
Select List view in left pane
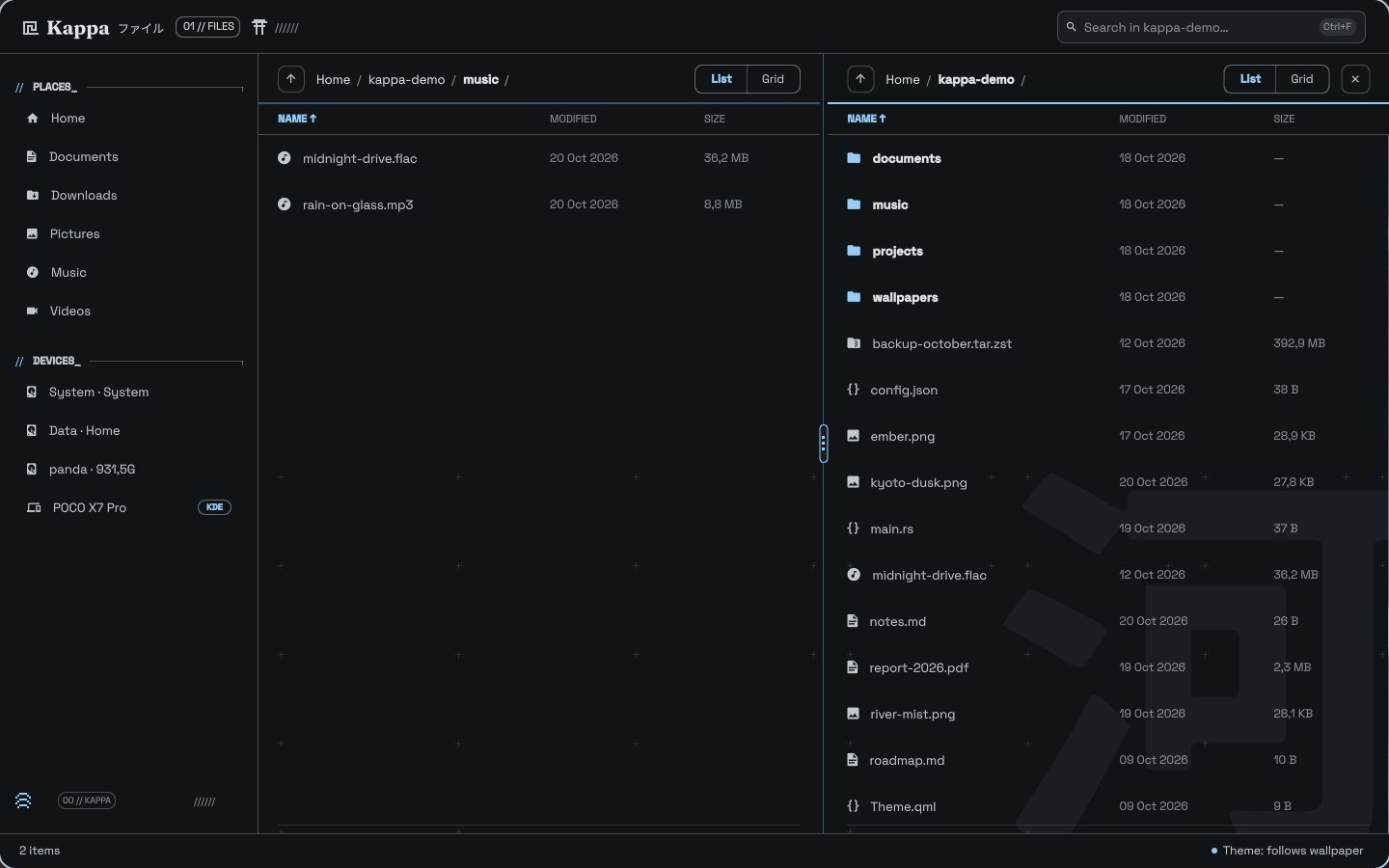click(722, 79)
